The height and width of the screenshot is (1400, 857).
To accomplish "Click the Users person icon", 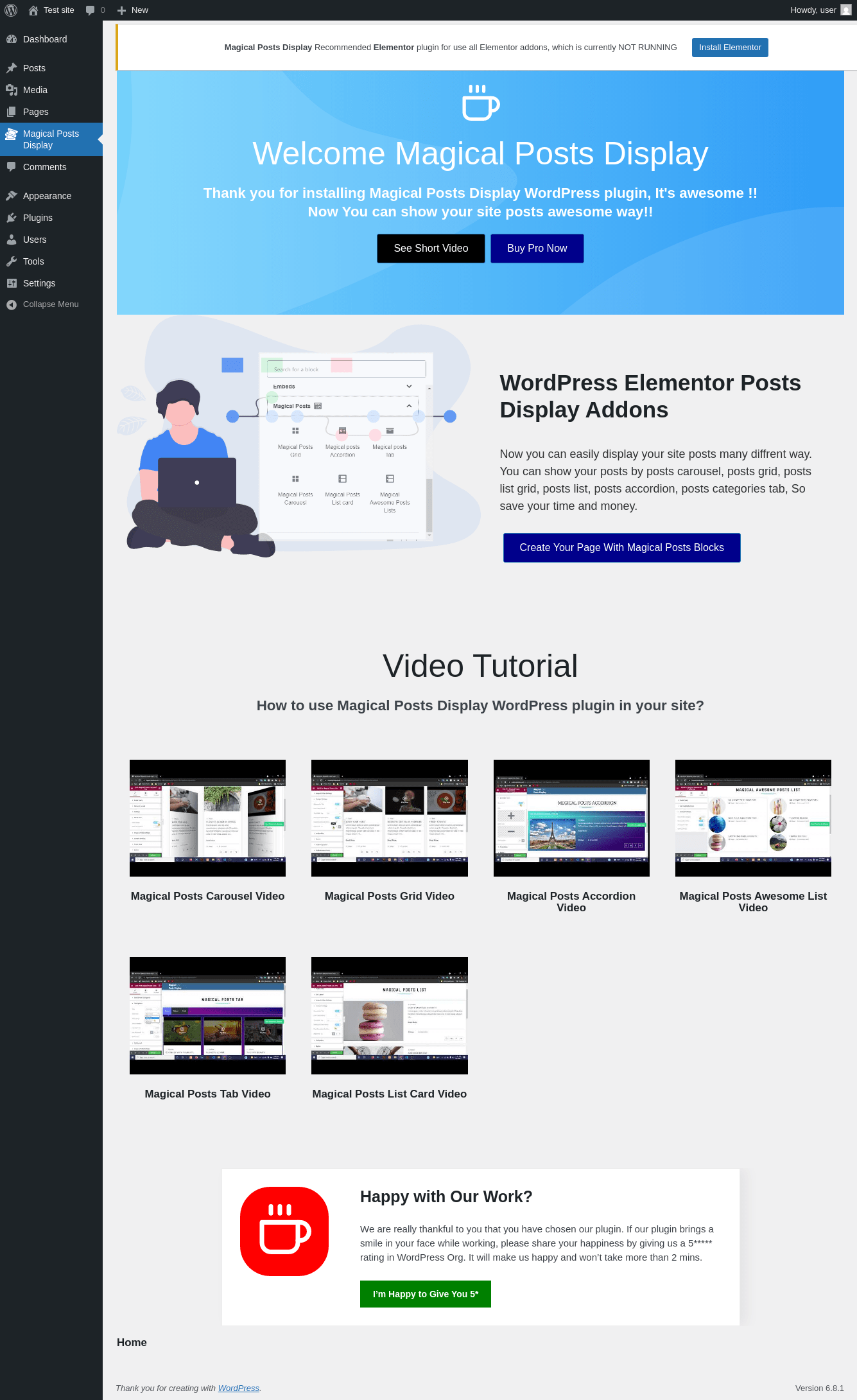I will point(12,240).
